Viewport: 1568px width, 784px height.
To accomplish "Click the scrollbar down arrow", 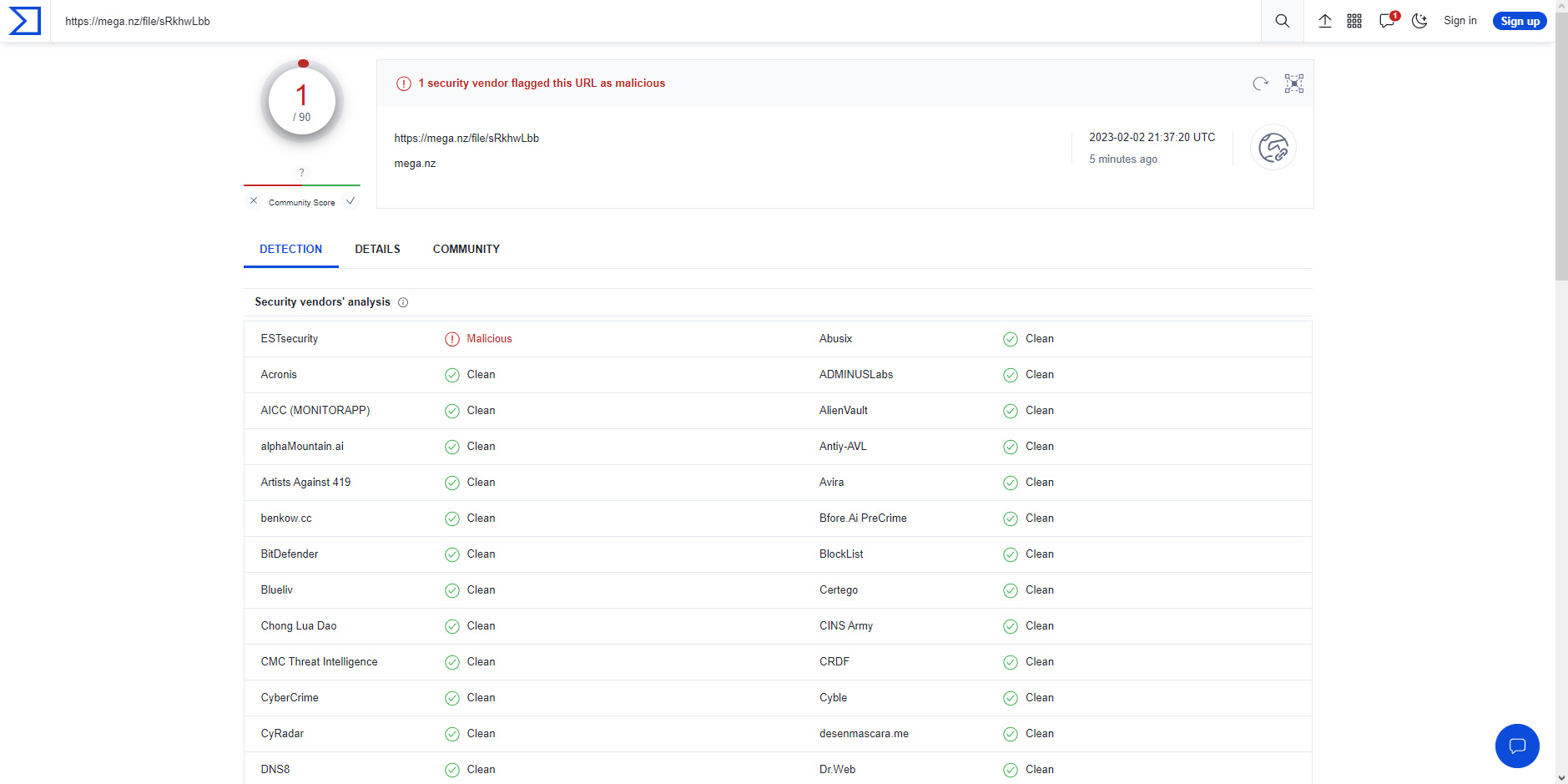I will 1561,777.
